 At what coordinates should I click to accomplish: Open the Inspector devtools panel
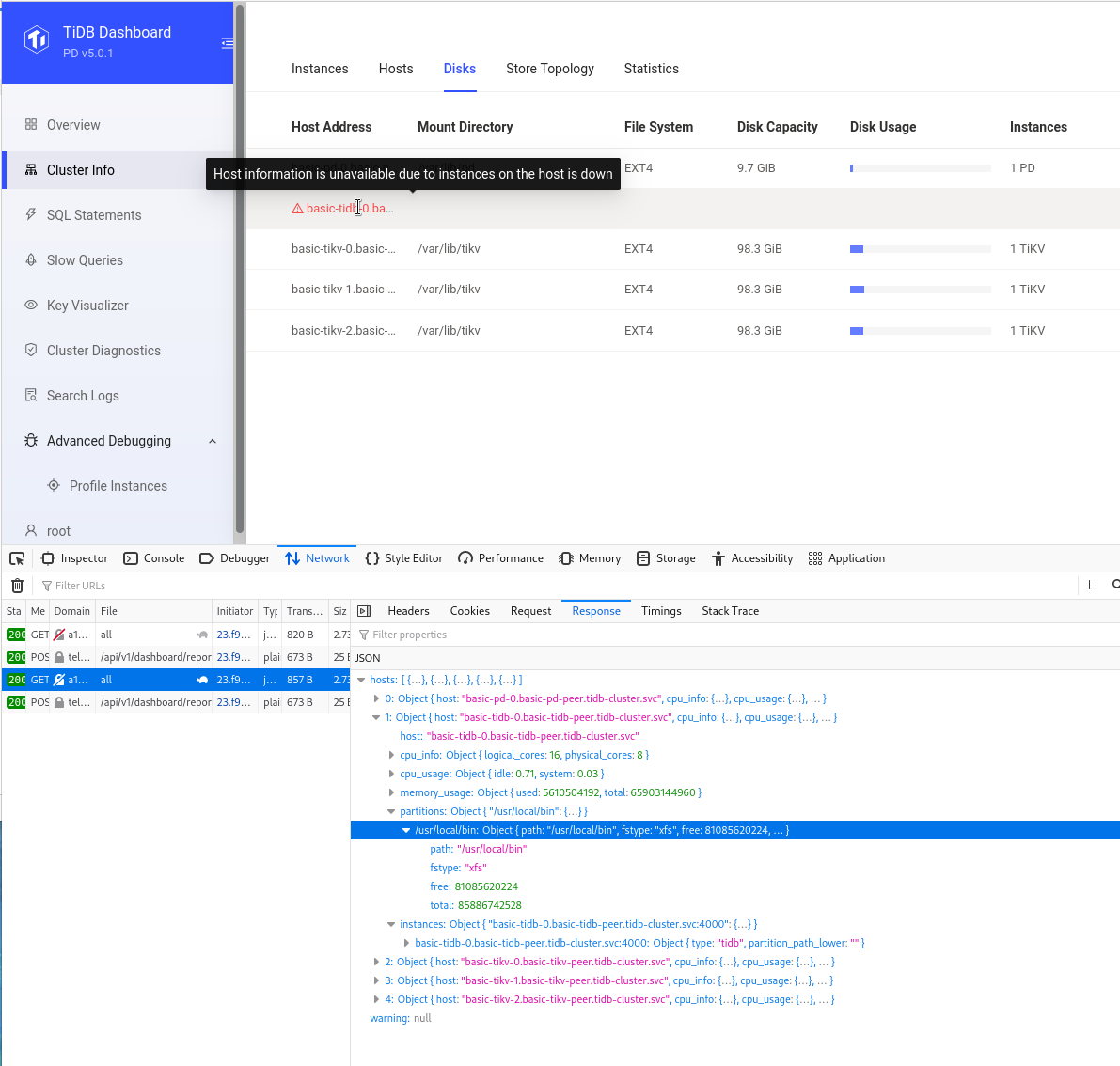pos(74,558)
